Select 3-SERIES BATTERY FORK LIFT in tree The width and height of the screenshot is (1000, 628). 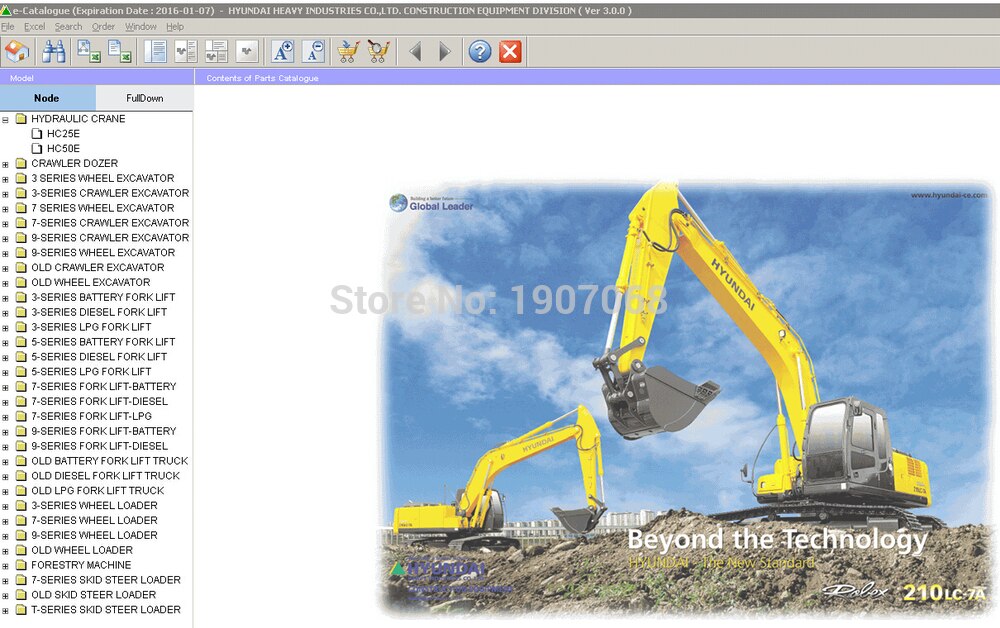click(103, 297)
